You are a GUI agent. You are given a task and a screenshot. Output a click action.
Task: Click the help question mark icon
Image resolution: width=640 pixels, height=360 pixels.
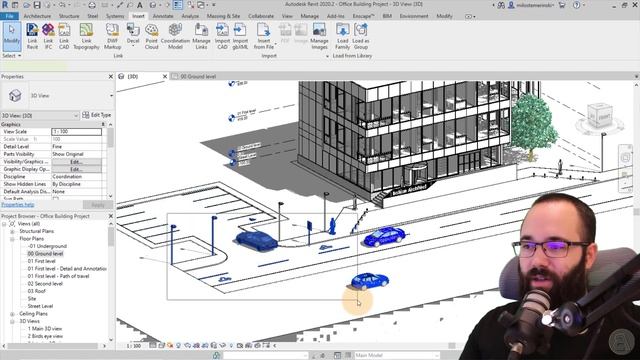pos(577,5)
